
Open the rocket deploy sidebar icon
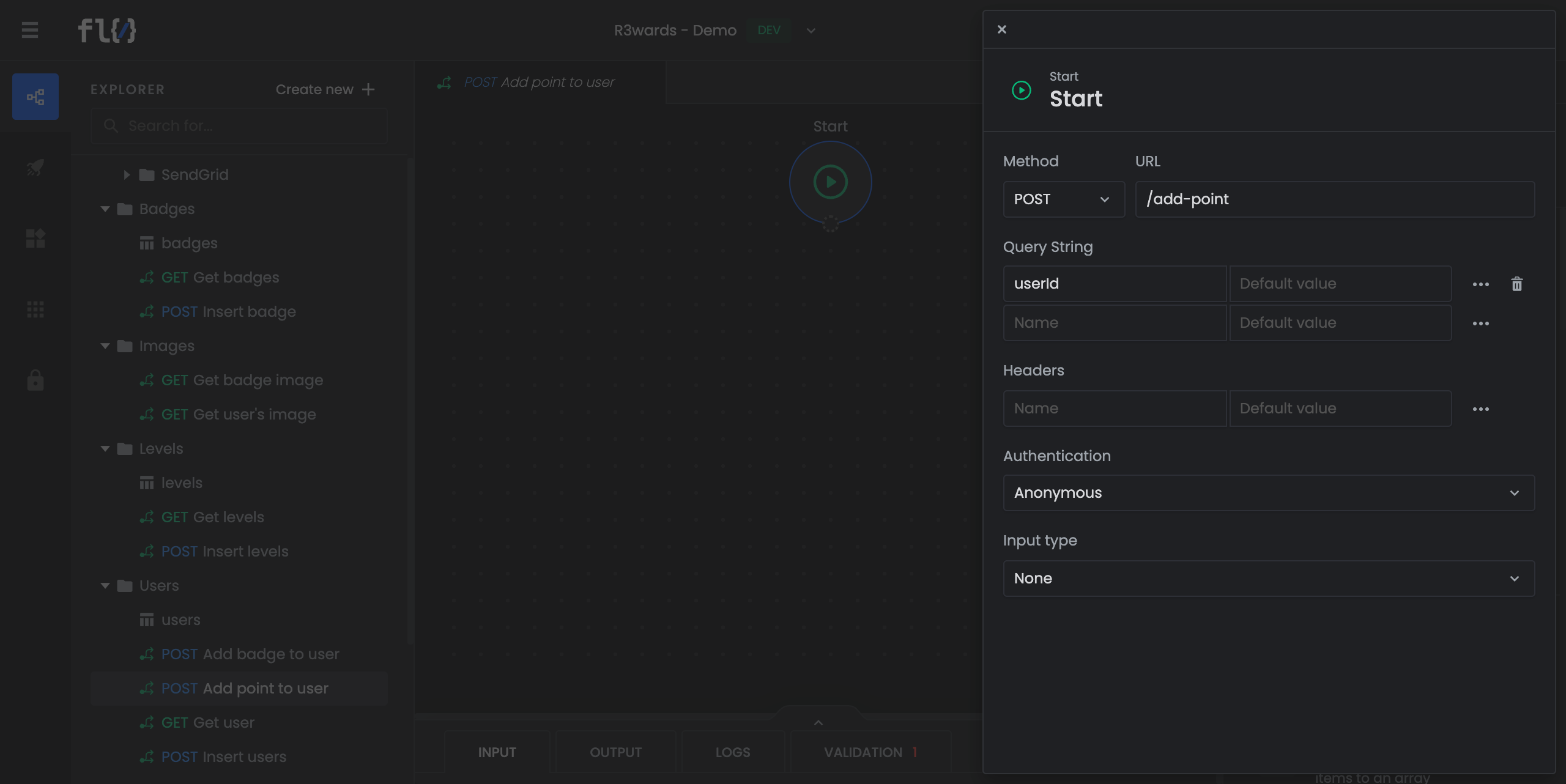(35, 168)
